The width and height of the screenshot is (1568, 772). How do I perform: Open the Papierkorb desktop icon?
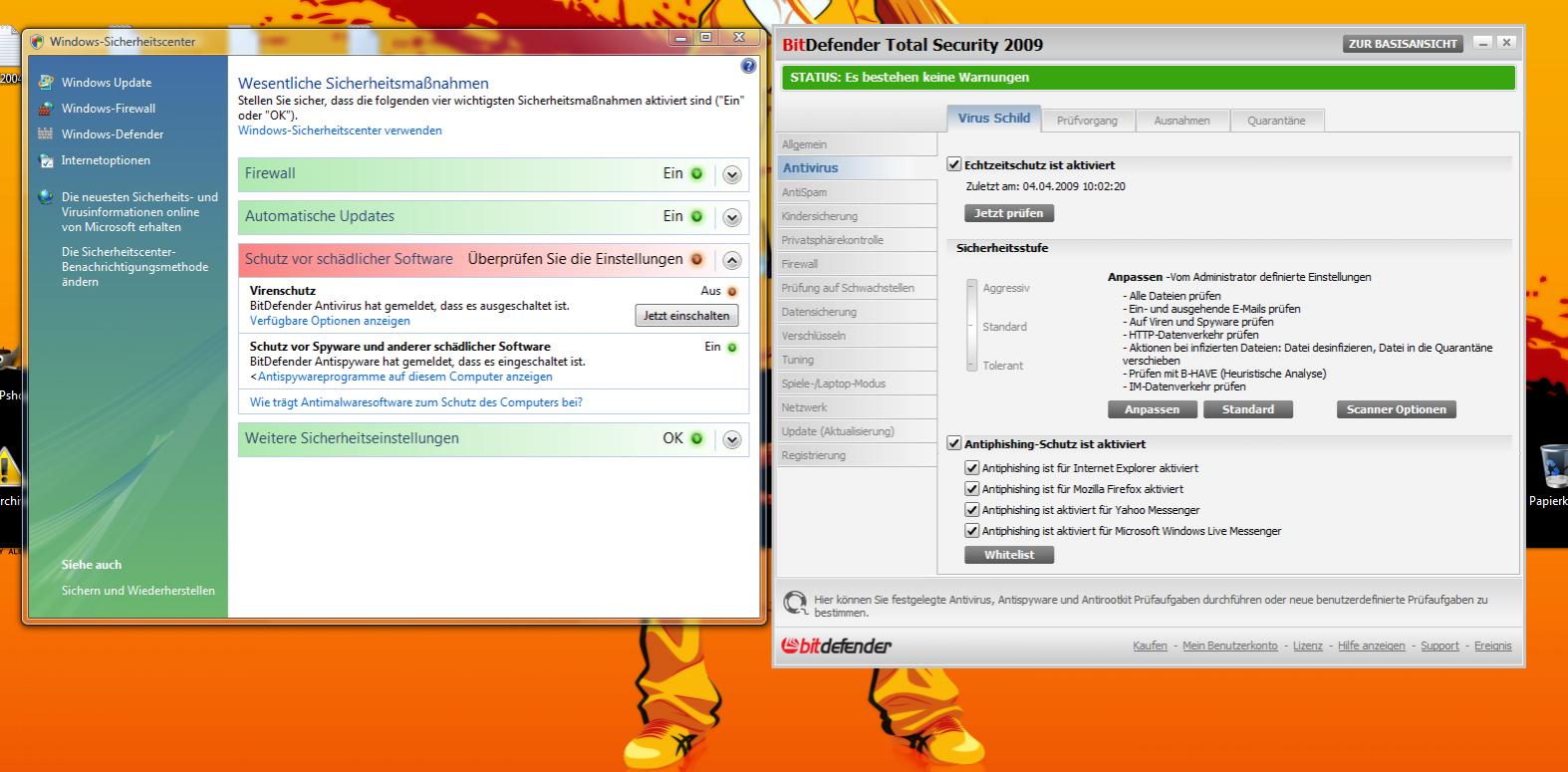[1552, 464]
